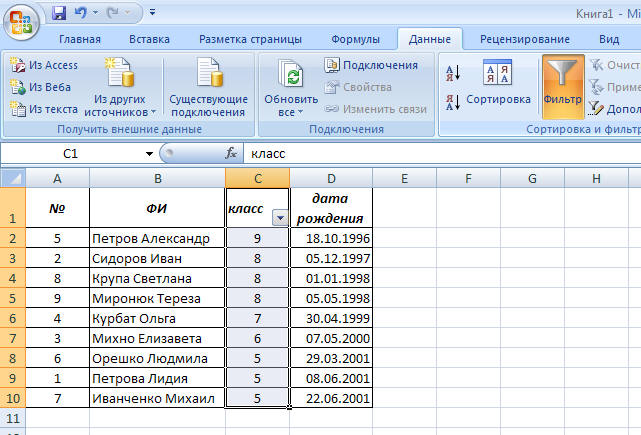
Task: Switch to the Формулы ribbon tab
Action: (355, 40)
